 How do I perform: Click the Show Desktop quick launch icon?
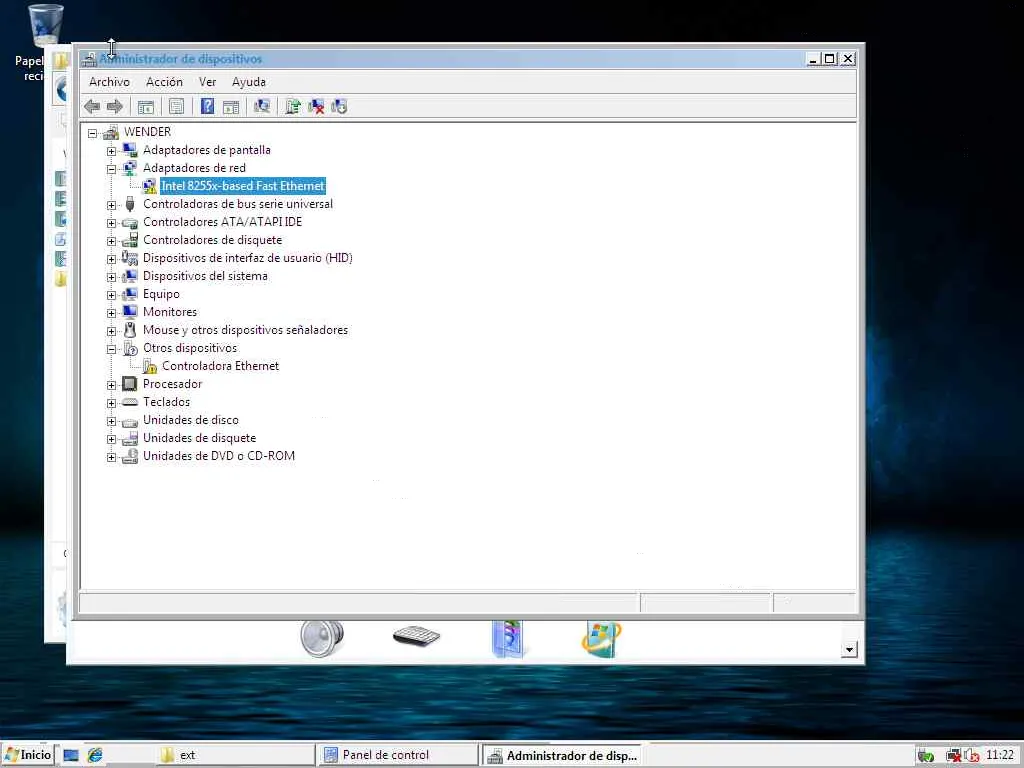(x=71, y=755)
